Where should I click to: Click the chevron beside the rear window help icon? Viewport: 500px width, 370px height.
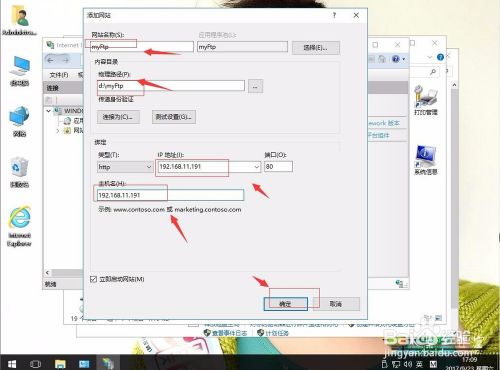click(430, 57)
